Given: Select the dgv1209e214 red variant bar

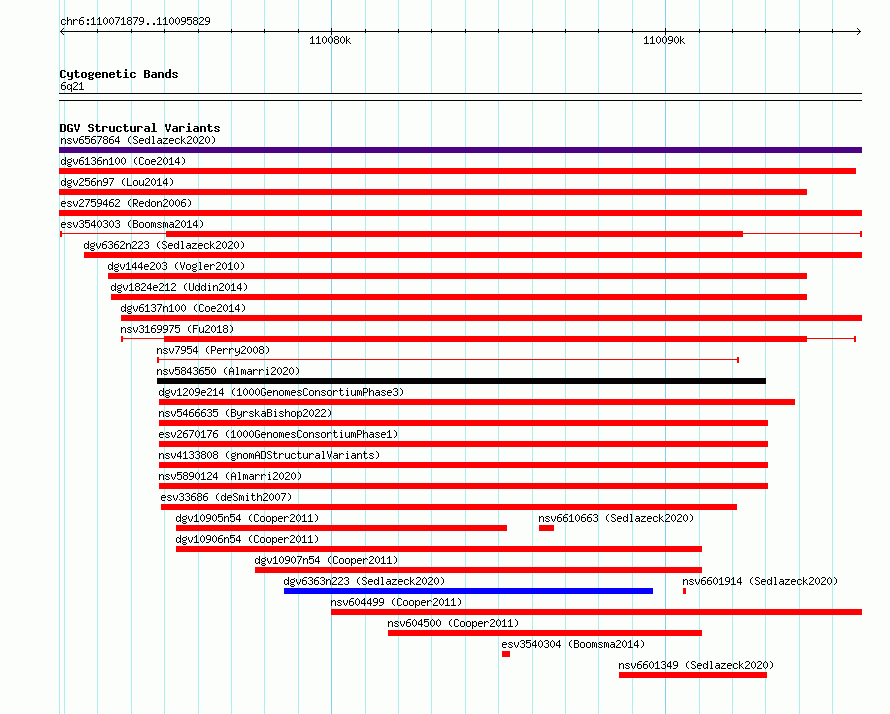Looking at the screenshot, I should coord(477,402).
